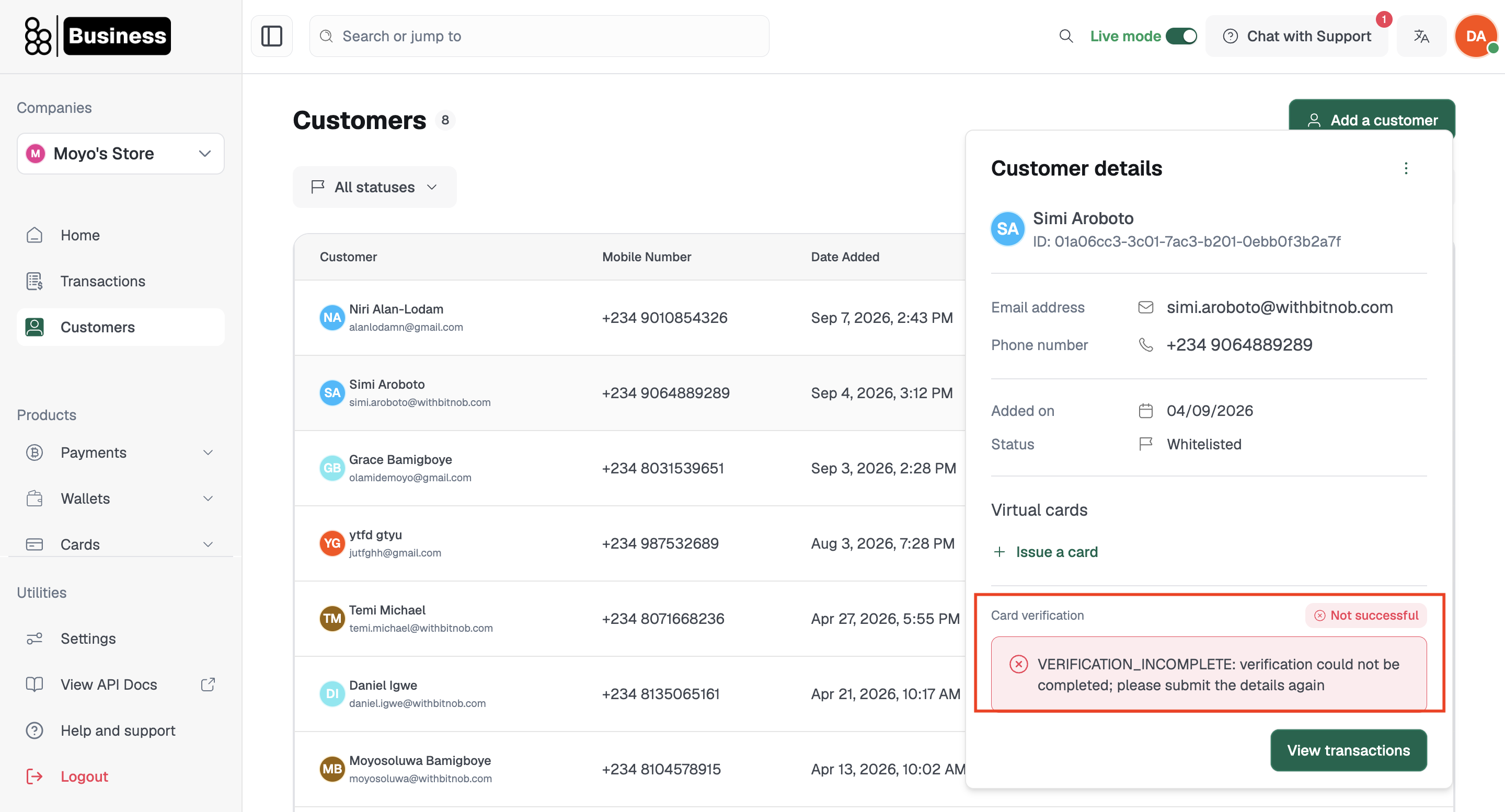Expand the Wallets menu

point(120,498)
